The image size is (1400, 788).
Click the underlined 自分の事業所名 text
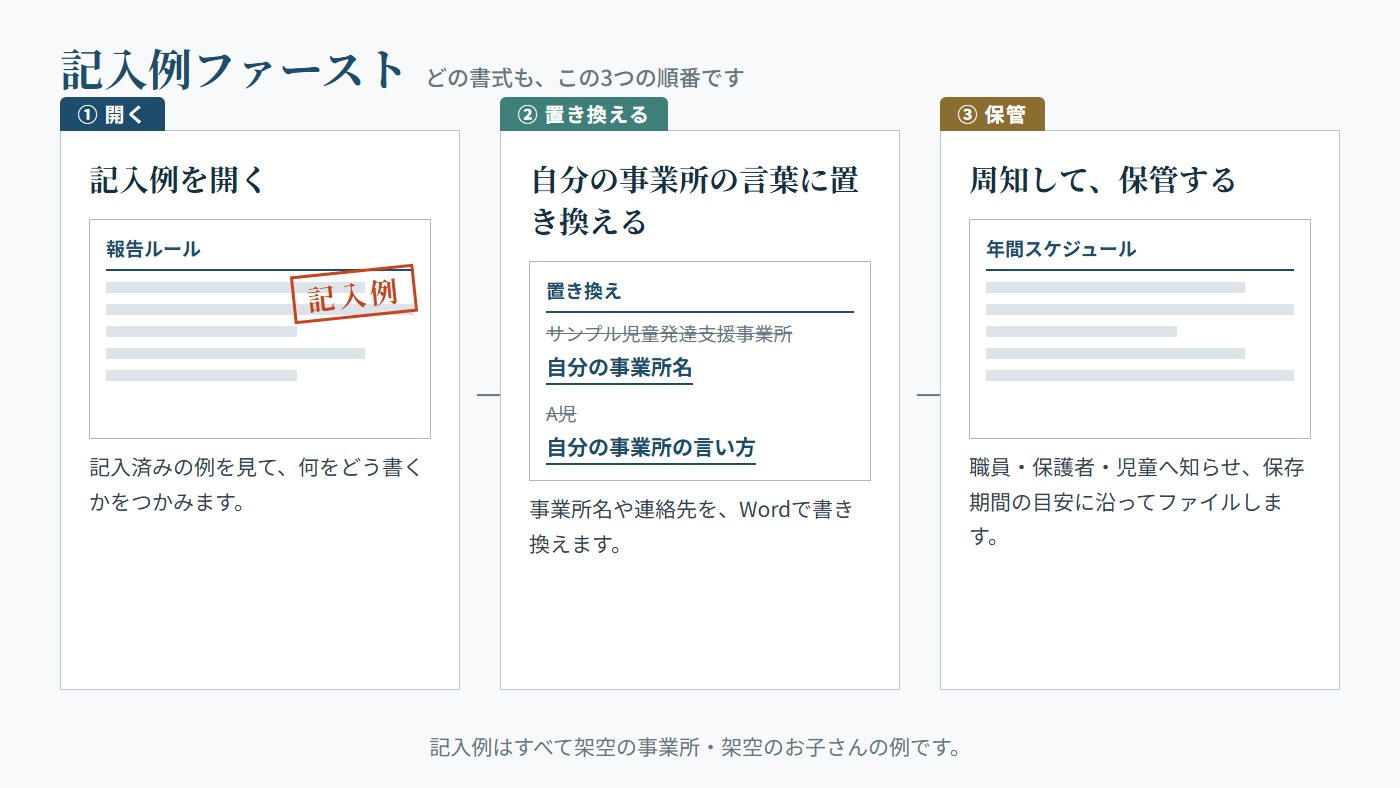(x=619, y=368)
